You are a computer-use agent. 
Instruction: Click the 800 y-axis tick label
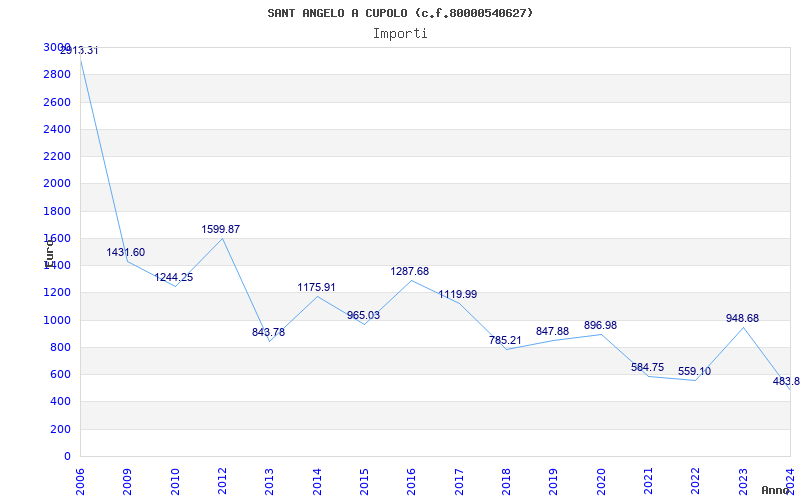[x=60, y=347]
